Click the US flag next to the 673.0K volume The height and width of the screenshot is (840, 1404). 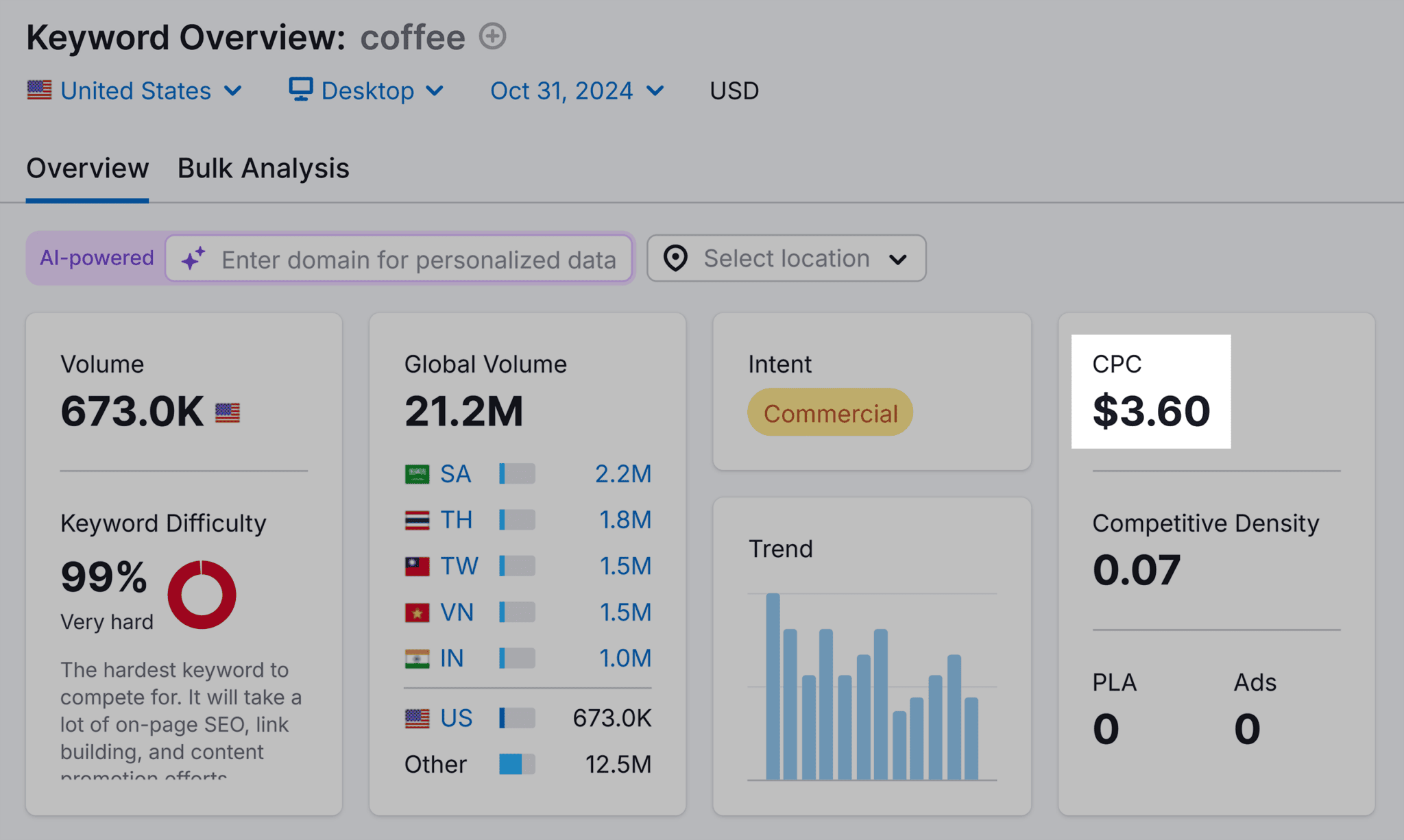pos(228,412)
